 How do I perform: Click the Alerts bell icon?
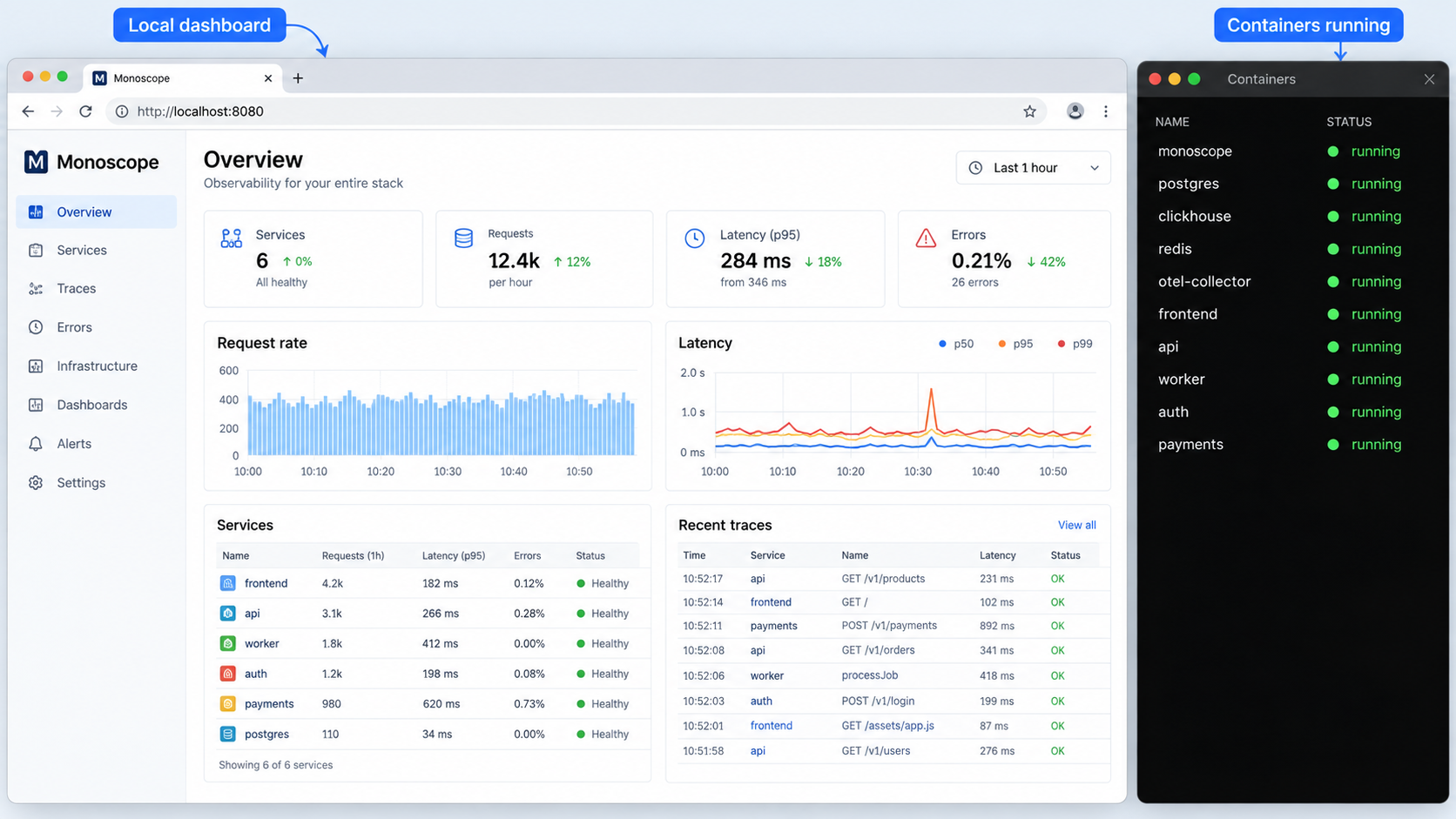click(x=36, y=444)
